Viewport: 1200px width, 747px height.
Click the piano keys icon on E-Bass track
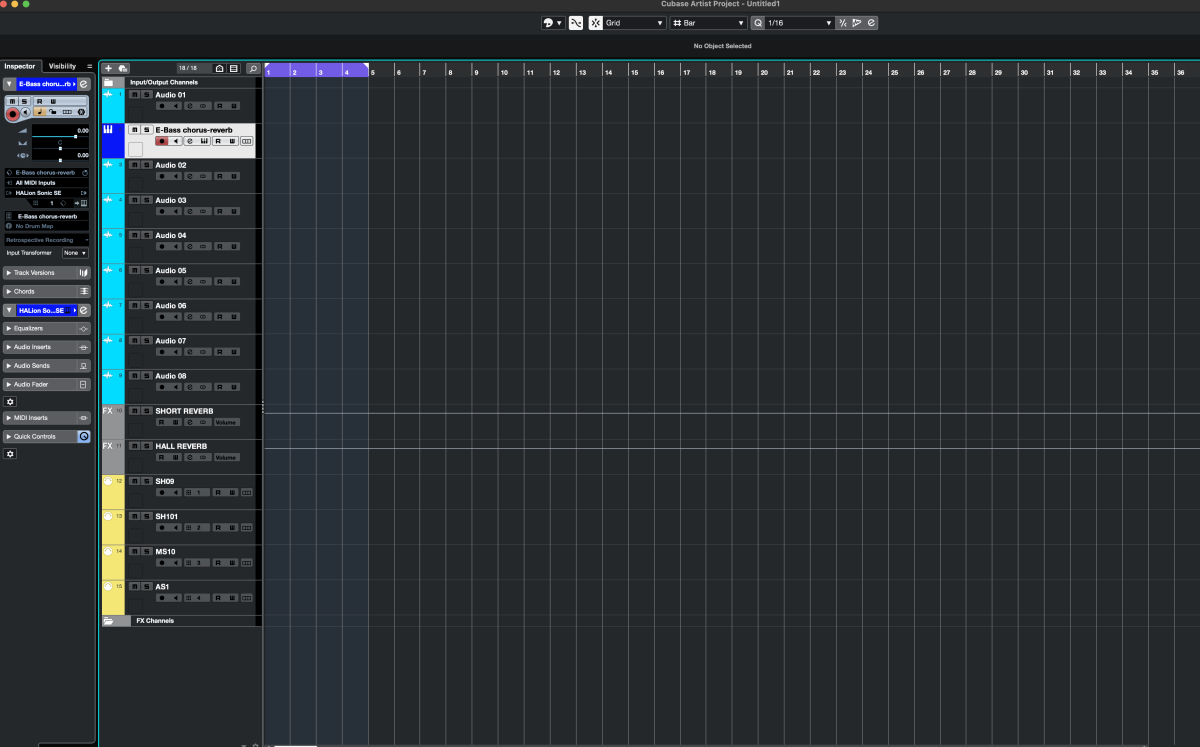pyautogui.click(x=108, y=129)
